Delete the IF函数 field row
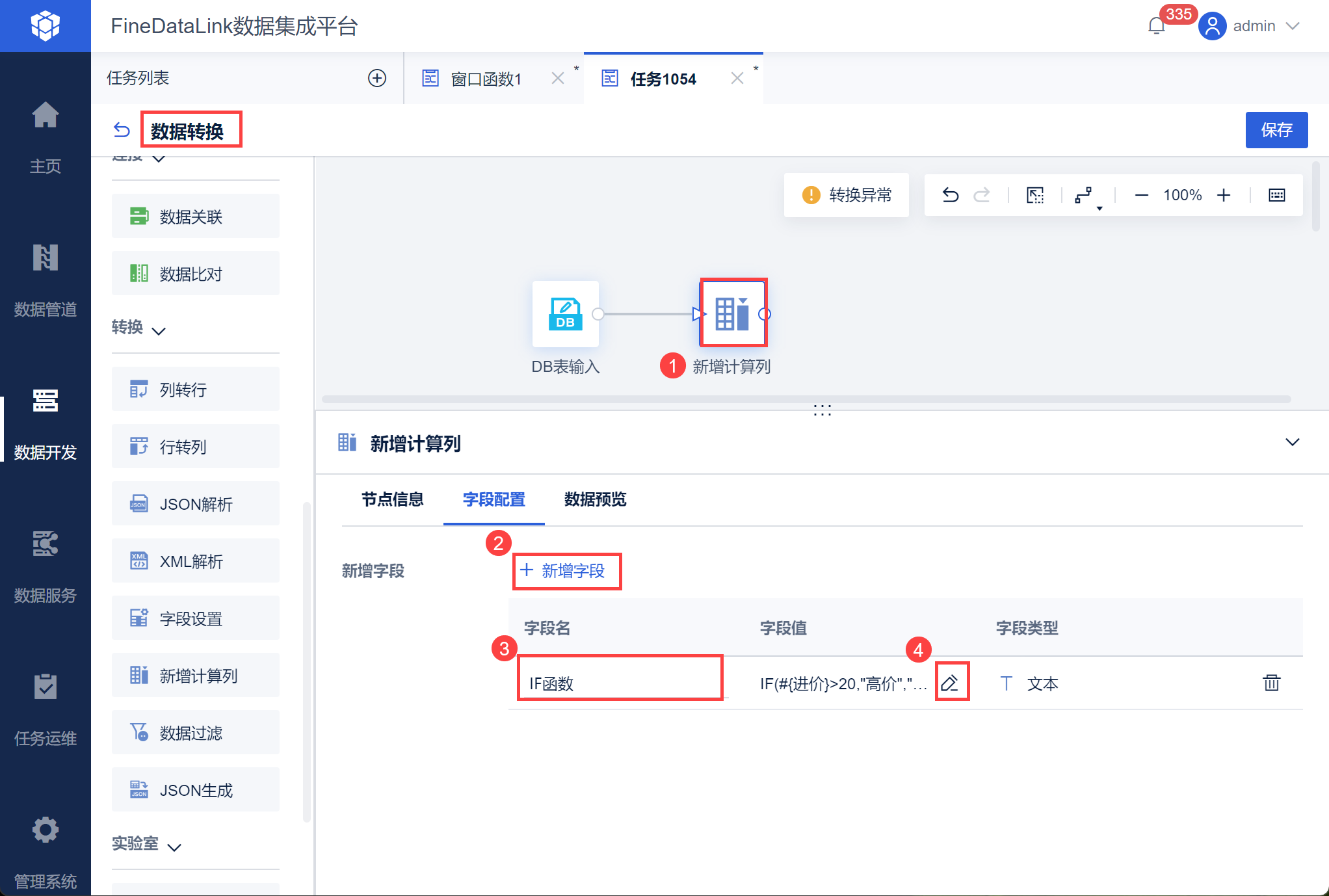 (x=1271, y=683)
